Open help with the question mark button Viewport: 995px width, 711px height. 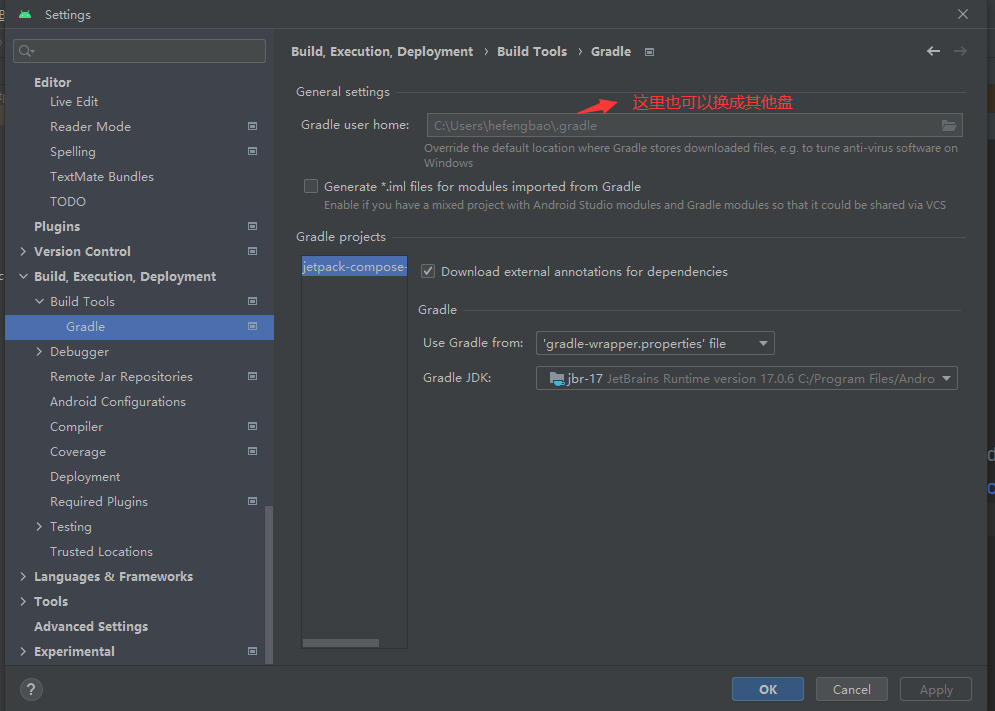[31, 689]
